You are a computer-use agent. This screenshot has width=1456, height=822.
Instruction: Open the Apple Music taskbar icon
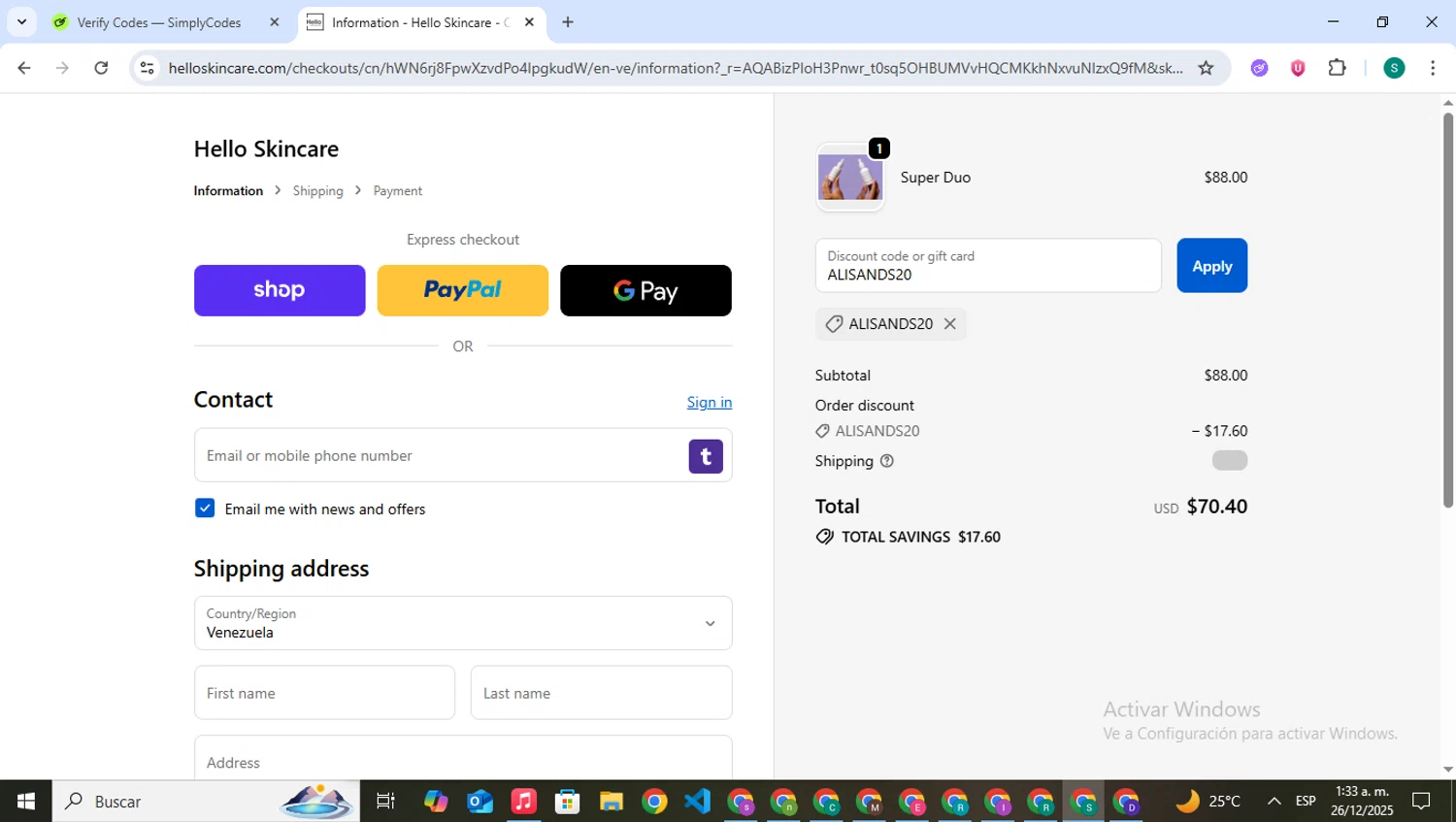523,802
